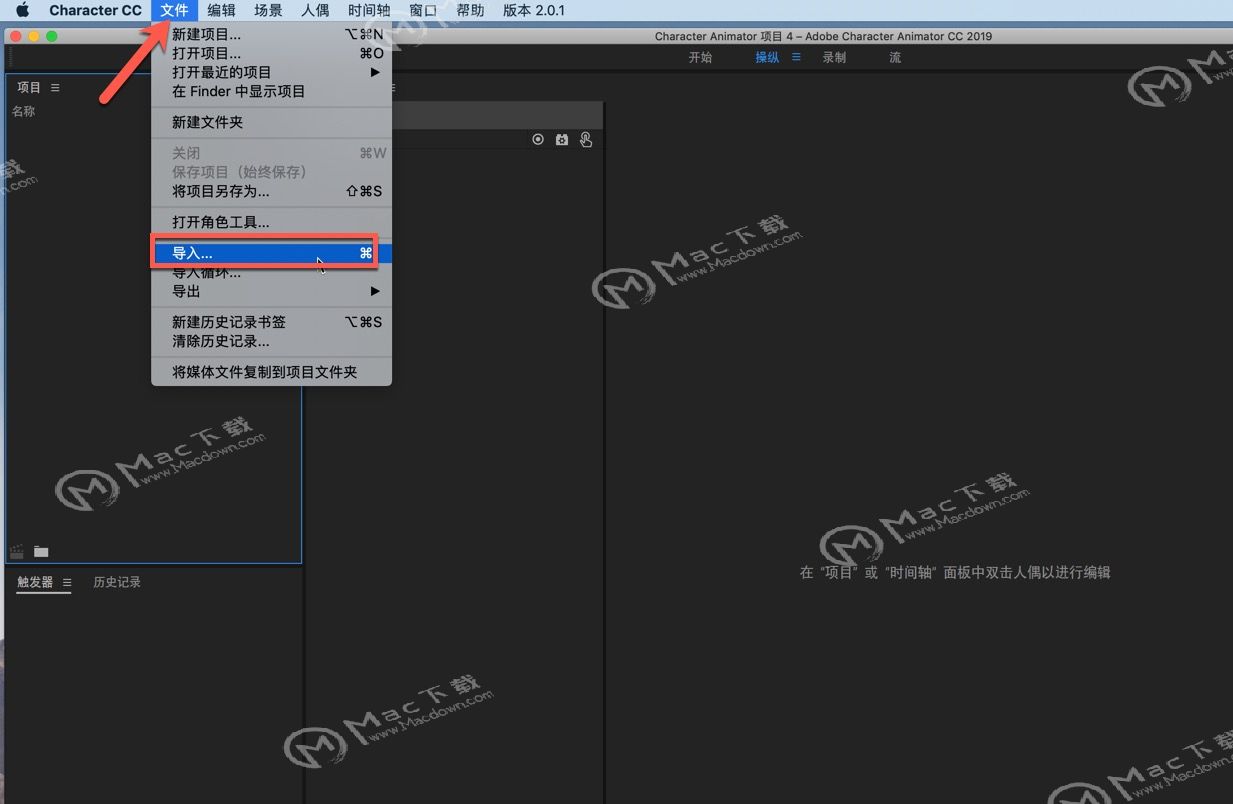Expand the 打开最近的项目 submenu
Screen dimensions: 1233x804
(271, 72)
